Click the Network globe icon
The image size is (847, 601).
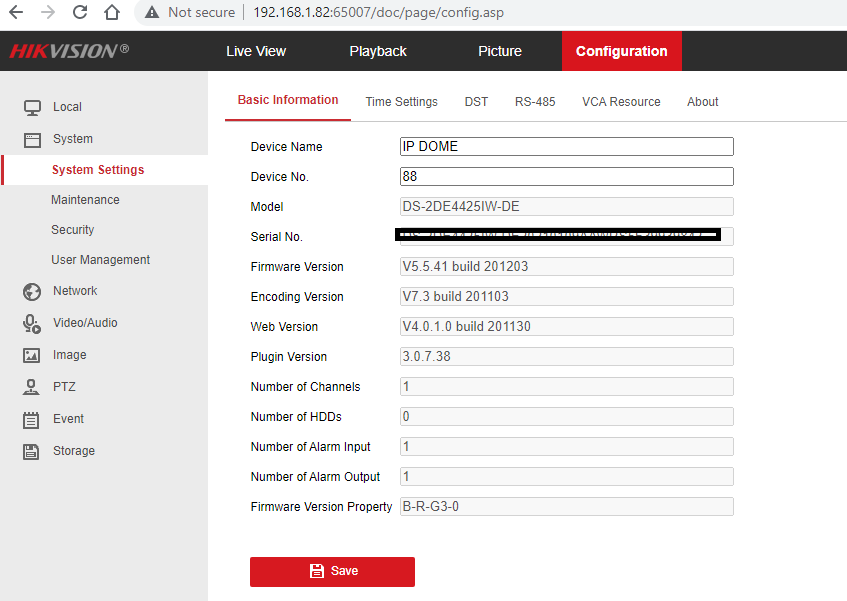click(x=32, y=291)
